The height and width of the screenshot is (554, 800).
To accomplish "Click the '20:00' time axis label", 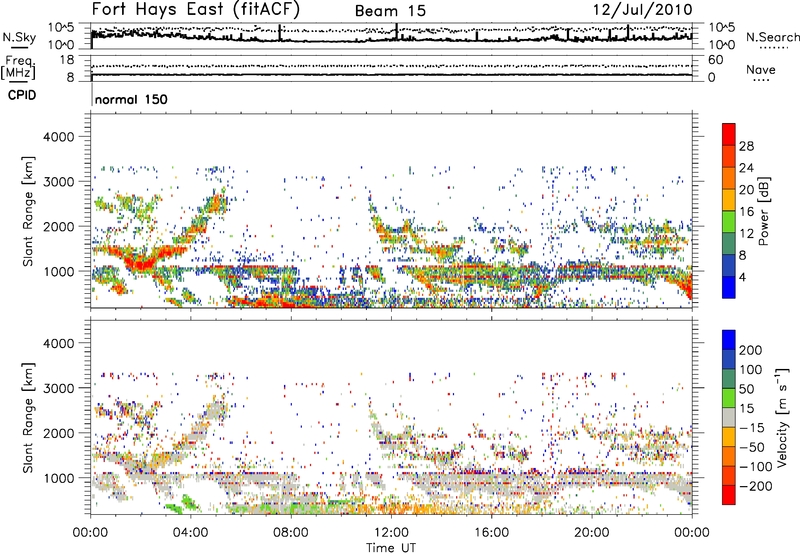I will click(592, 533).
